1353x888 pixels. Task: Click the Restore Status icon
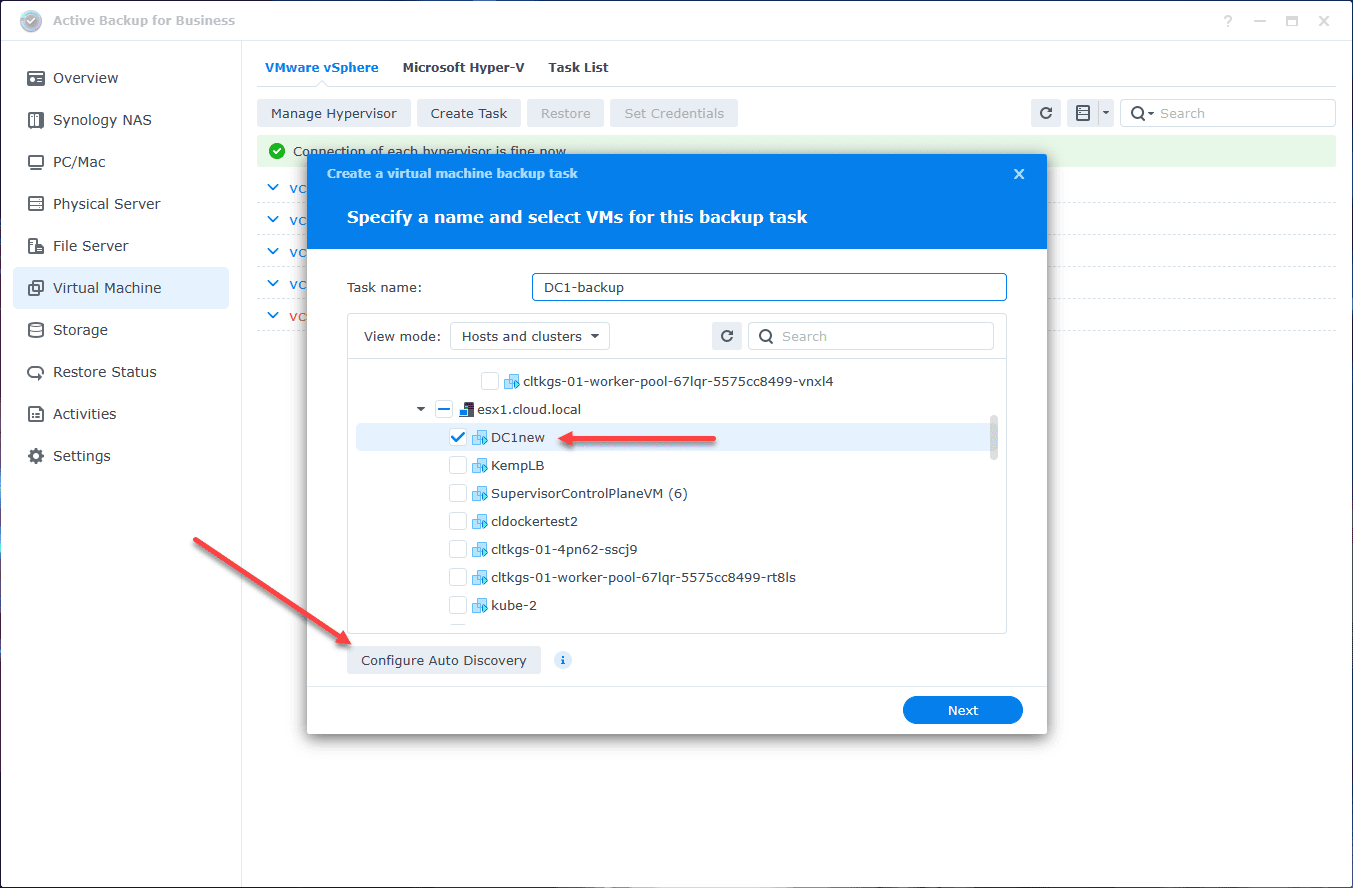36,372
